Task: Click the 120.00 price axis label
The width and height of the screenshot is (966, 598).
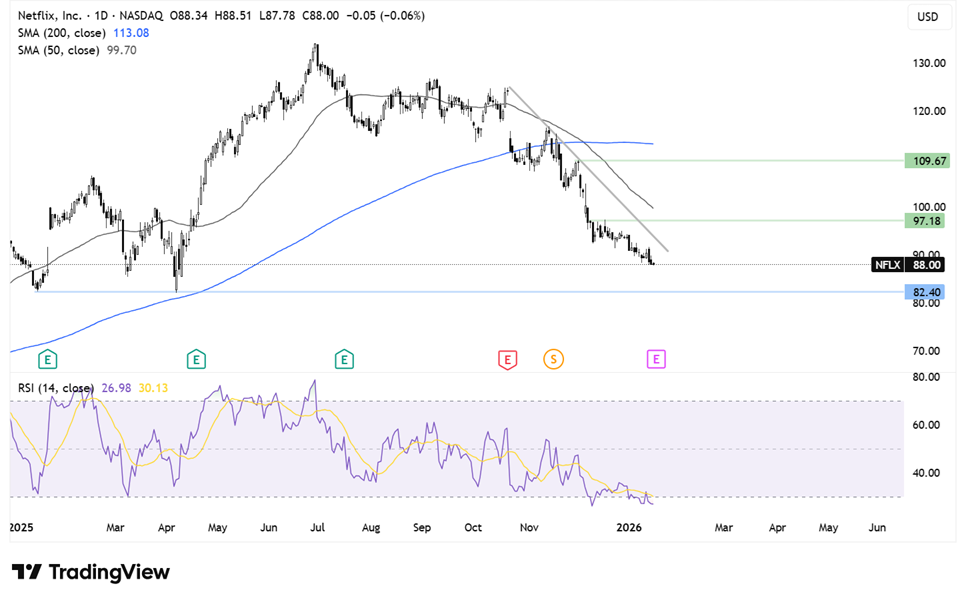Action: (929, 111)
